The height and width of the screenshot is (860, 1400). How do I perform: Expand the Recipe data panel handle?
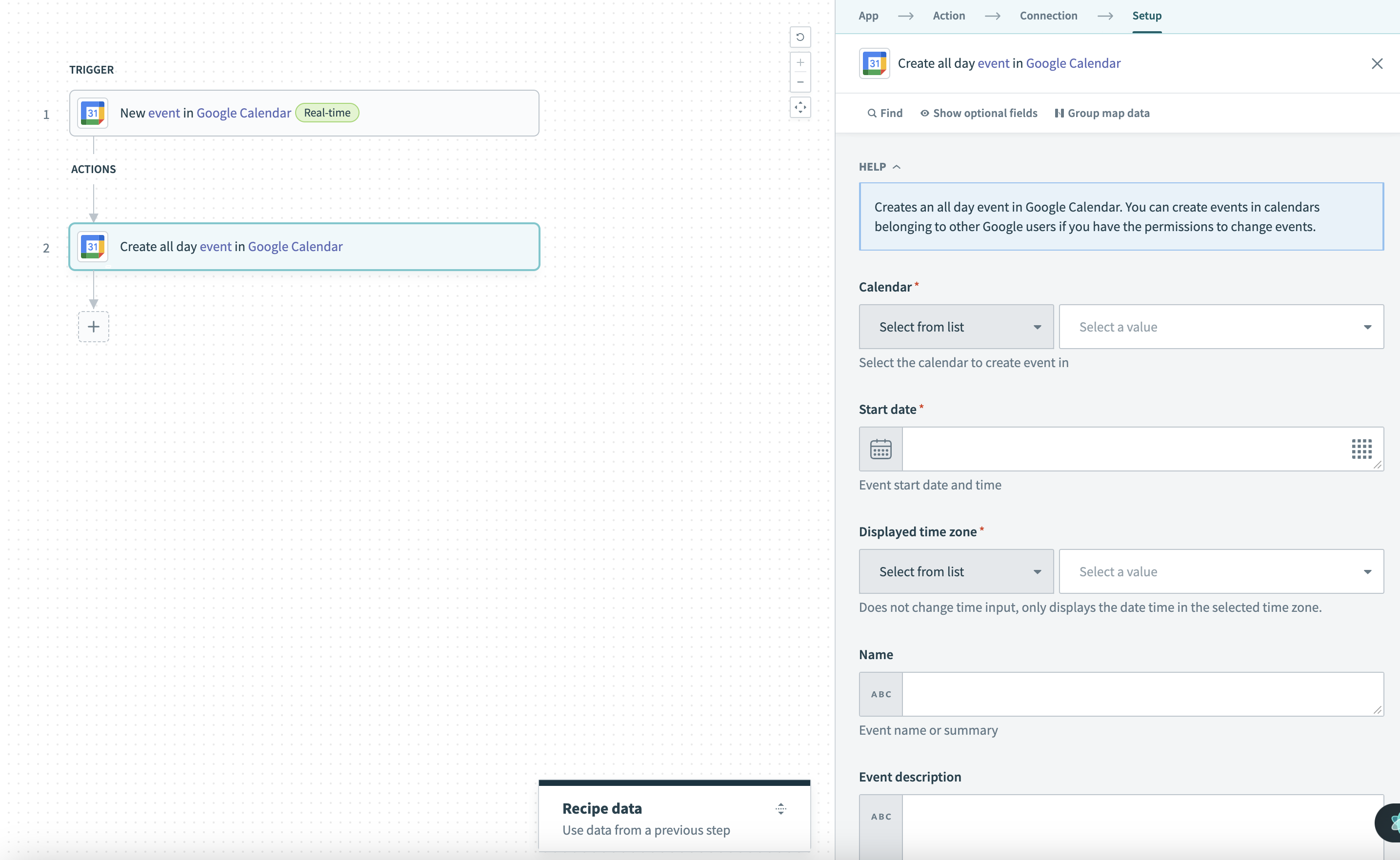pyautogui.click(x=781, y=808)
